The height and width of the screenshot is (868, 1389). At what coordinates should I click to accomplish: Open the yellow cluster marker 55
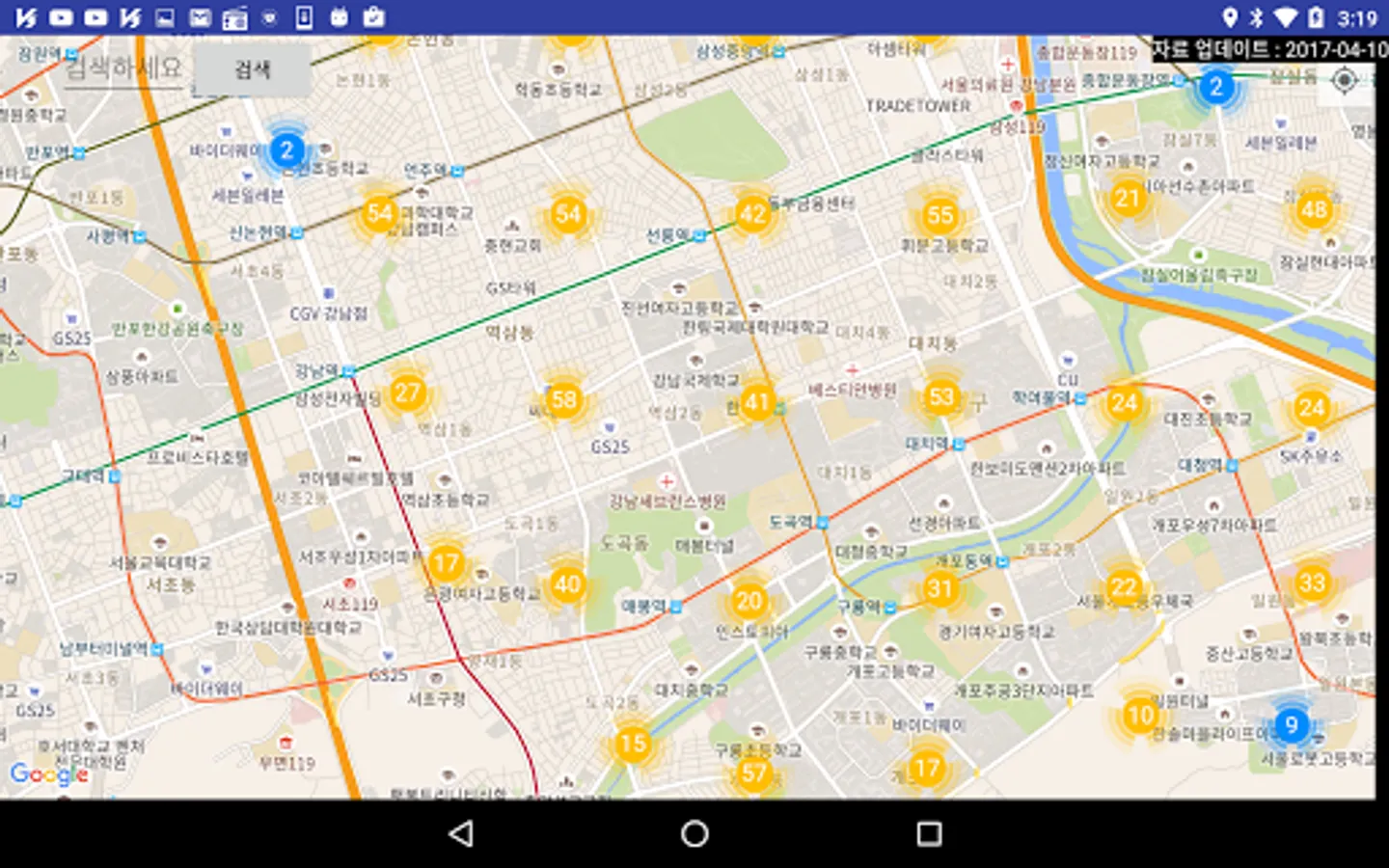(940, 215)
